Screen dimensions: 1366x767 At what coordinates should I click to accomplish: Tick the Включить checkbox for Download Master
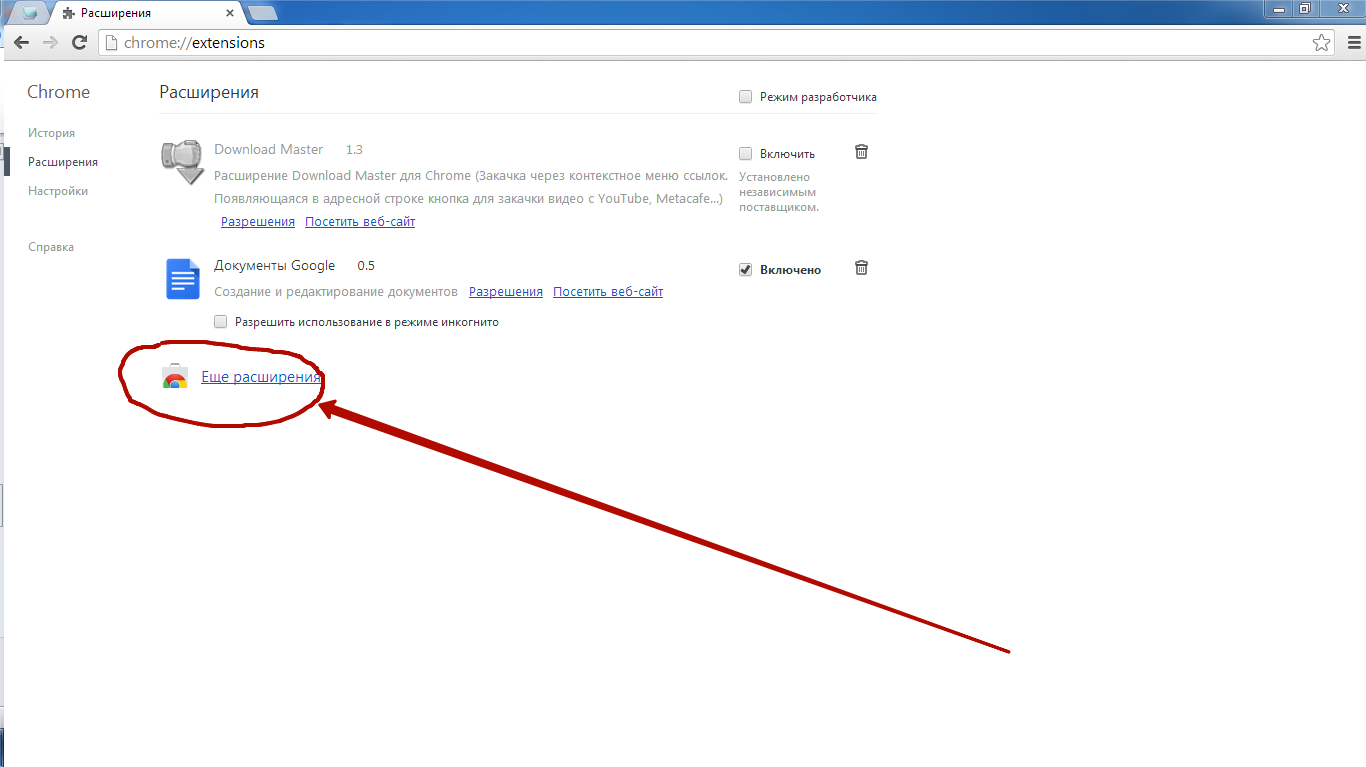tap(745, 154)
